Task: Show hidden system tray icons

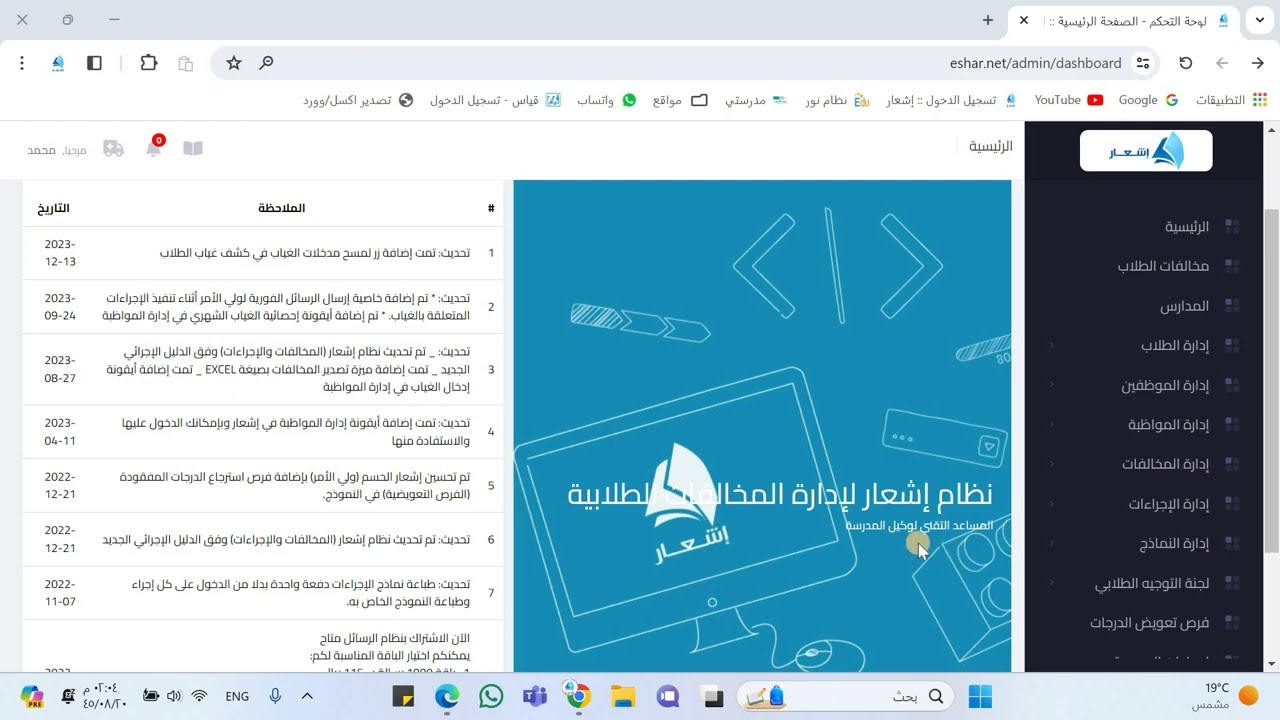Action: point(307,696)
